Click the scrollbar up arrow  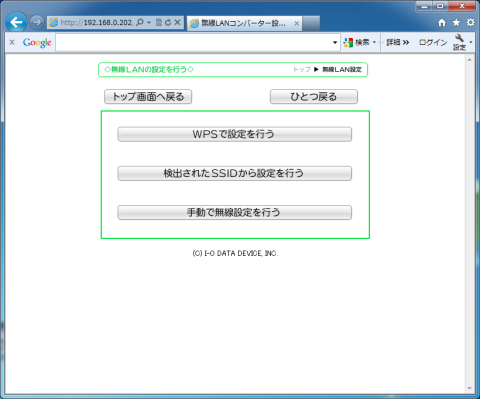pyautogui.click(x=470, y=60)
